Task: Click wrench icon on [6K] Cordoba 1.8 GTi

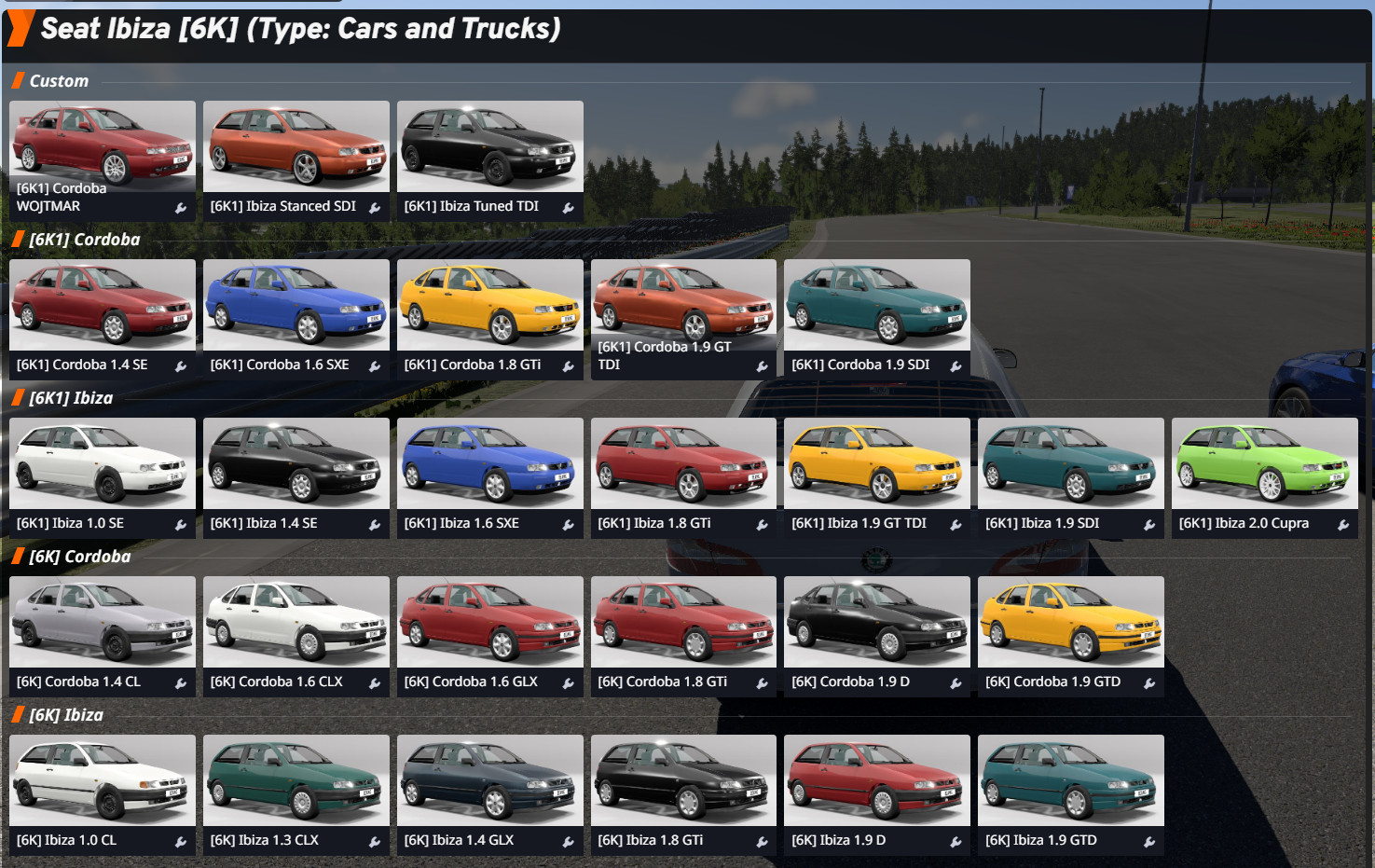Action: 763,683
